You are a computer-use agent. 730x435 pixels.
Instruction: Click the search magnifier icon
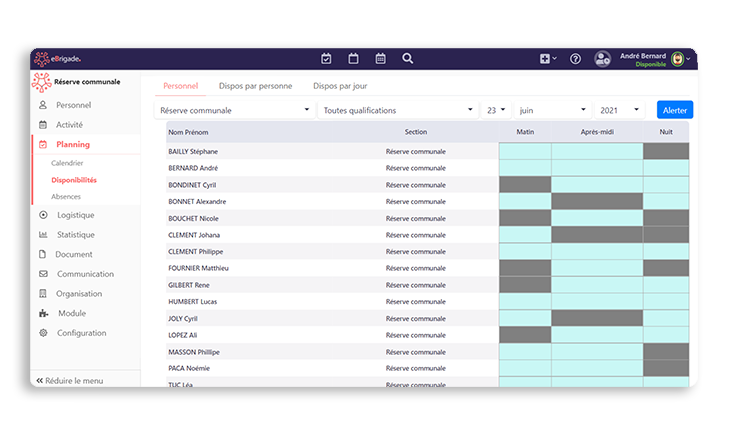407,59
